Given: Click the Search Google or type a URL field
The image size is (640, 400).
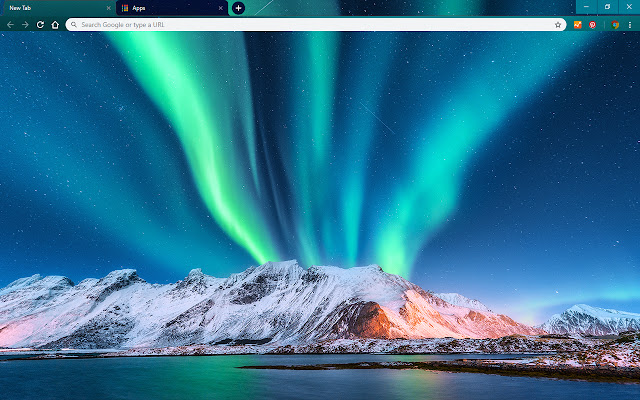Looking at the screenshot, I should click(300, 24).
